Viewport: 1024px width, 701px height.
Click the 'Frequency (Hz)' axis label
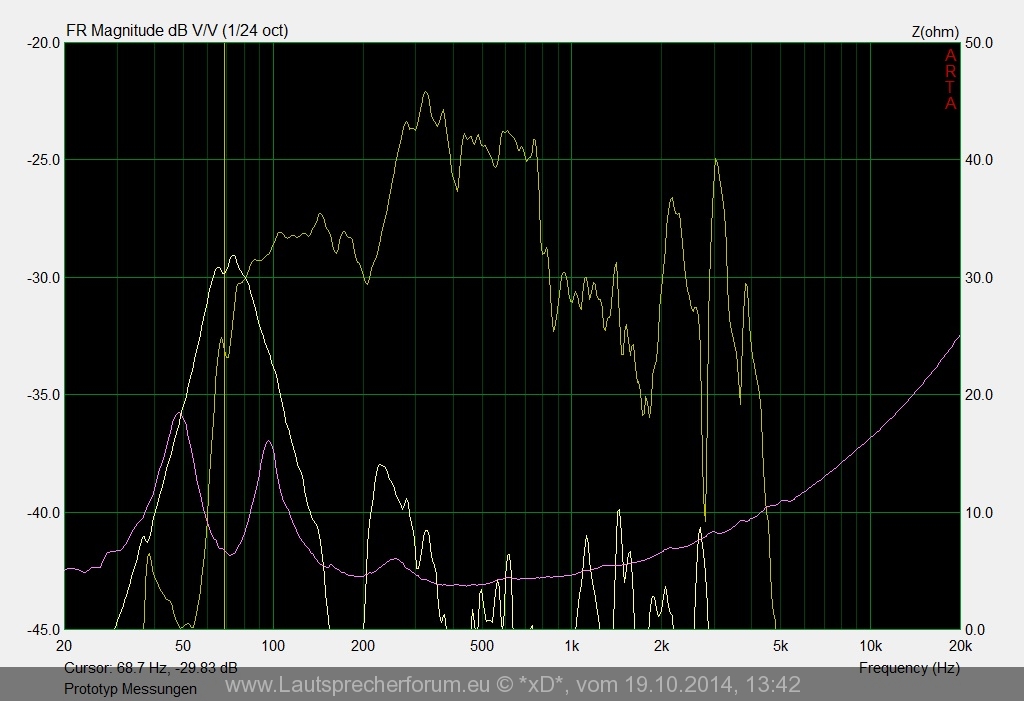908,668
